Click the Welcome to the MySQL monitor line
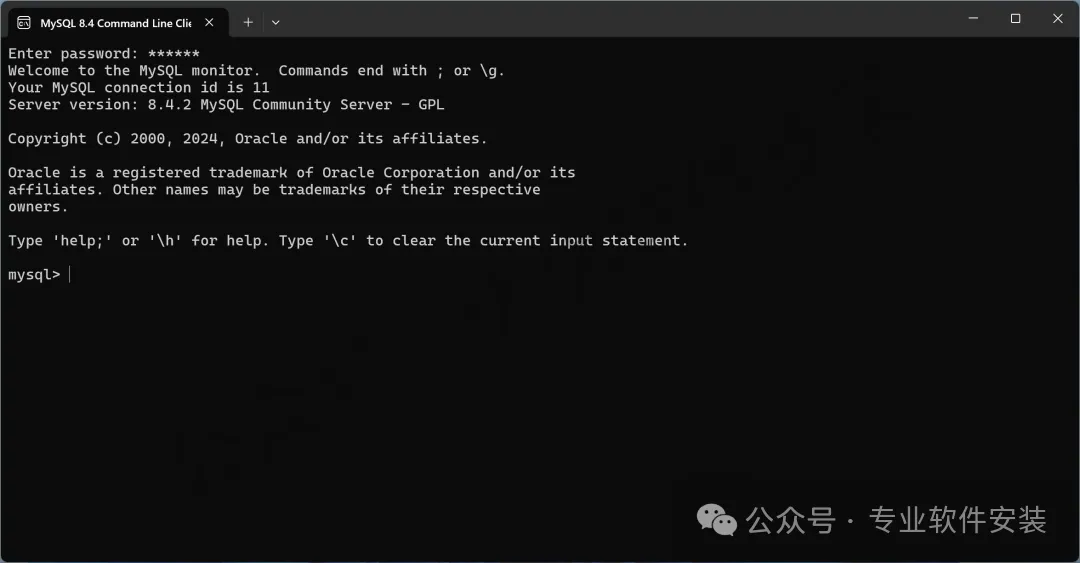Screen dimensions: 1080x563 [x=256, y=71]
